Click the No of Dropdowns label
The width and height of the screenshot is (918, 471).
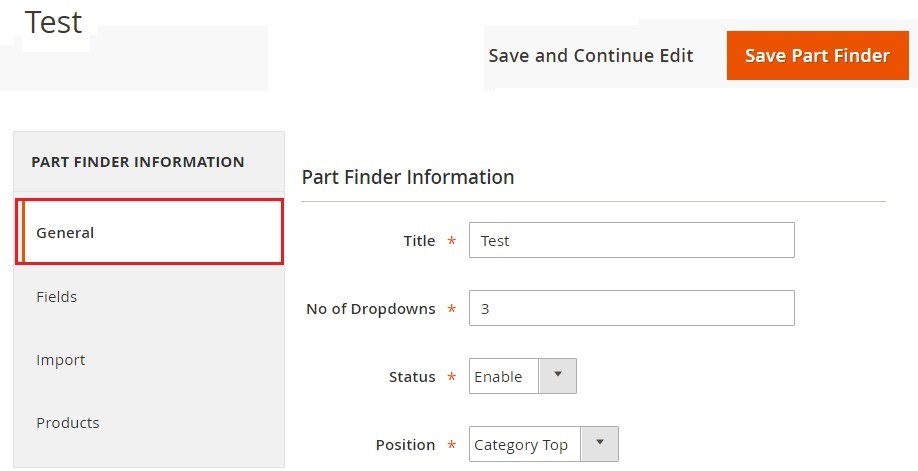coord(370,309)
